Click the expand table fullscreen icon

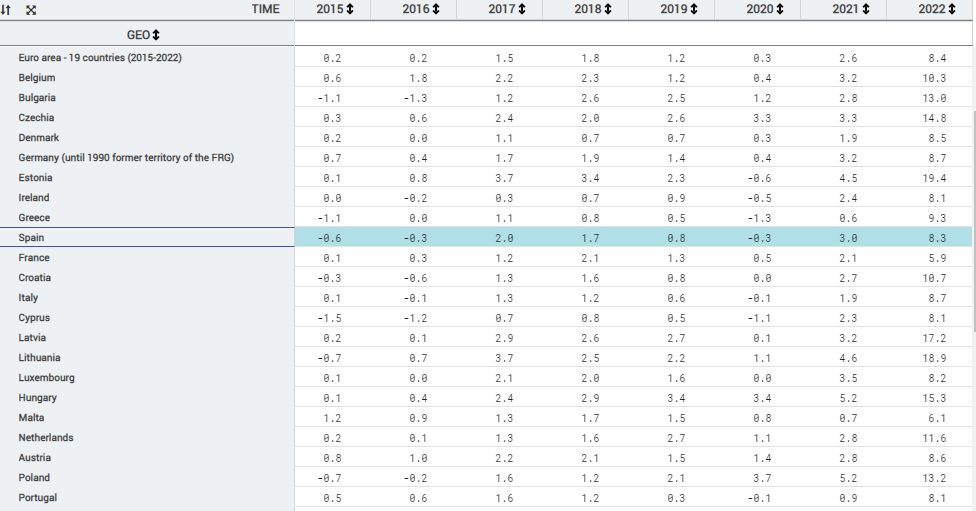pyautogui.click(x=30, y=10)
